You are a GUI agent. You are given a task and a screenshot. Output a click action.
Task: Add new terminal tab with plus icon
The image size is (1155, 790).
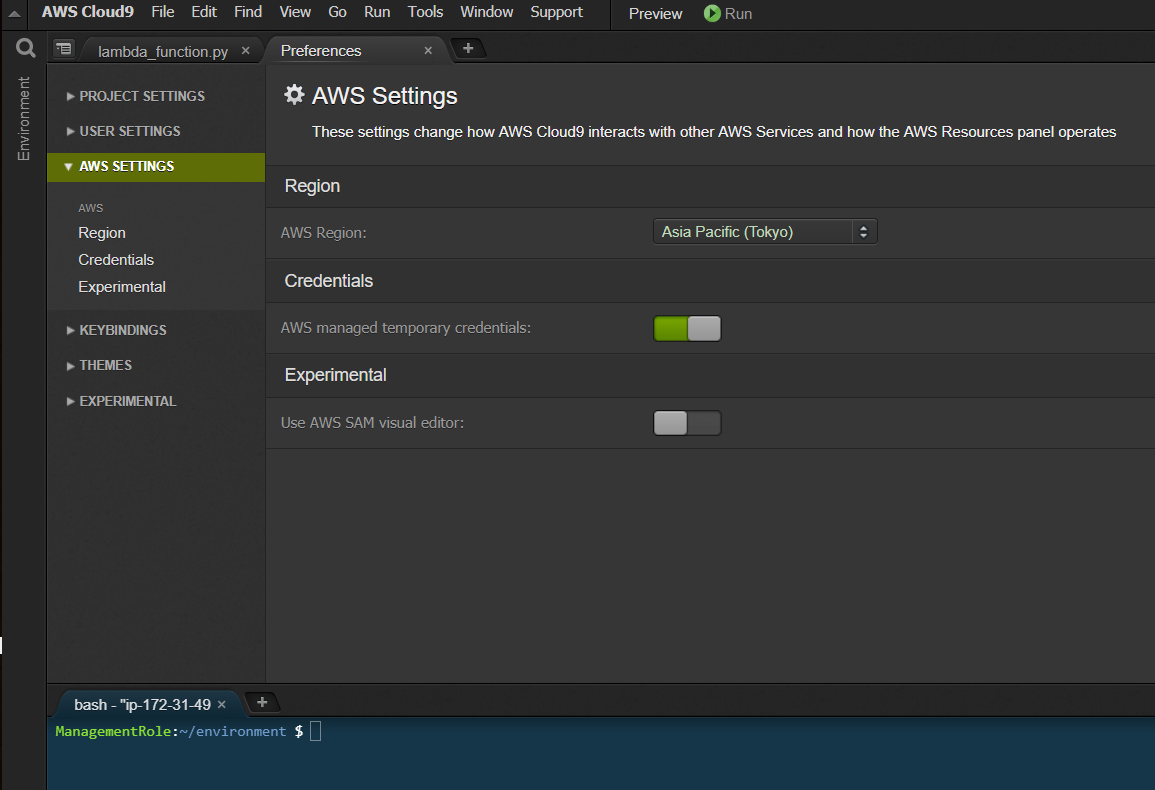pyautogui.click(x=261, y=702)
